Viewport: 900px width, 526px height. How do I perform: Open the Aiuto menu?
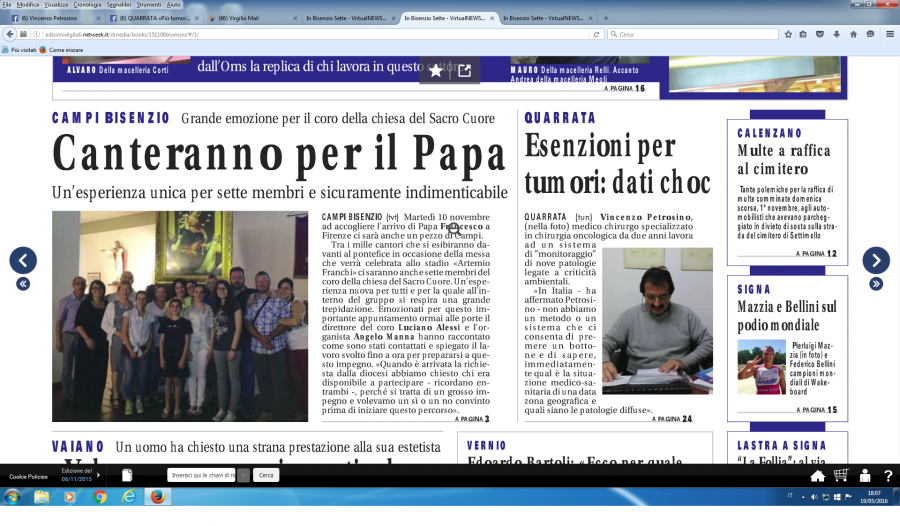[174, 5]
